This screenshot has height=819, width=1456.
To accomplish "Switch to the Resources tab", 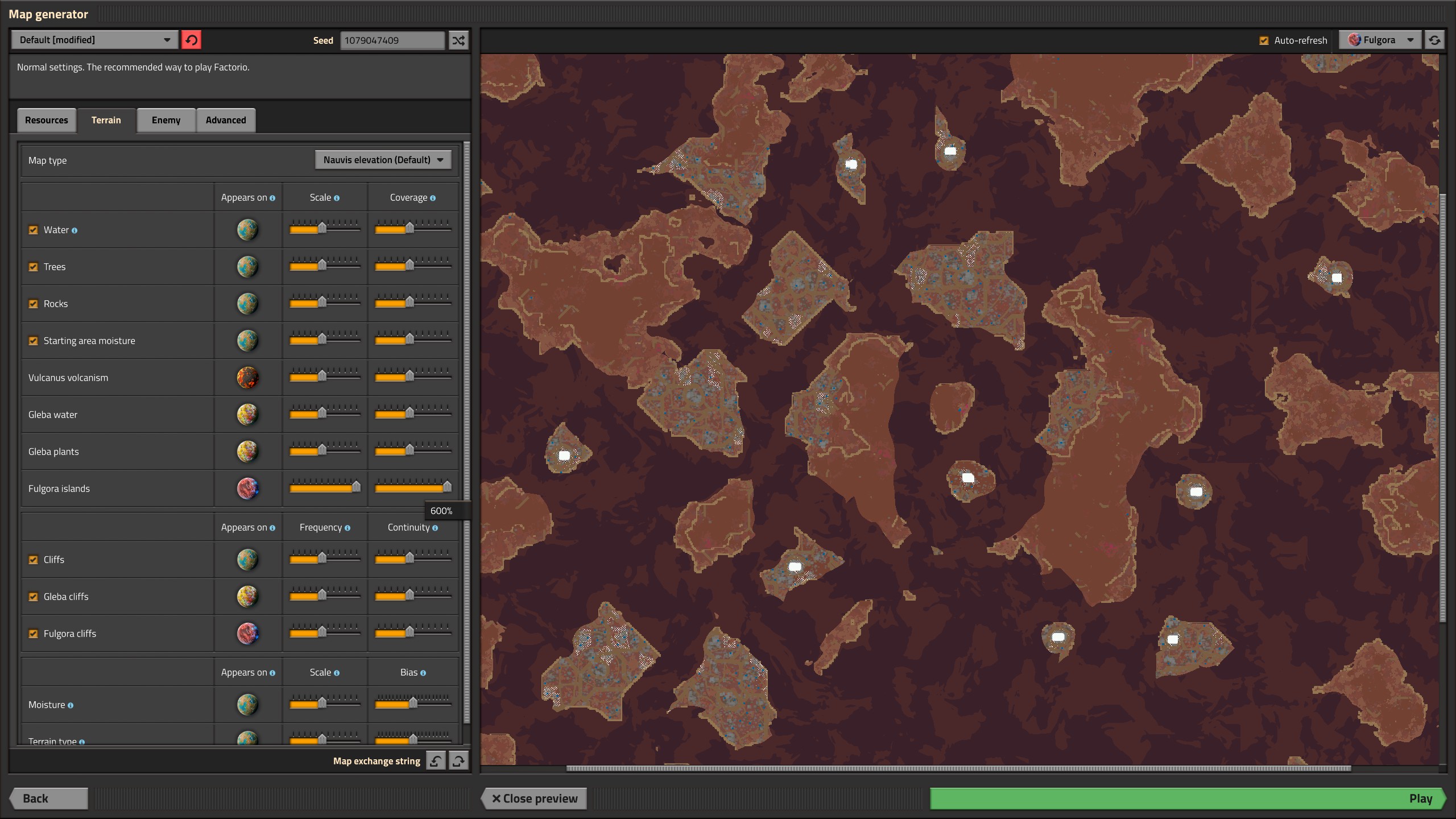I will tap(47, 120).
